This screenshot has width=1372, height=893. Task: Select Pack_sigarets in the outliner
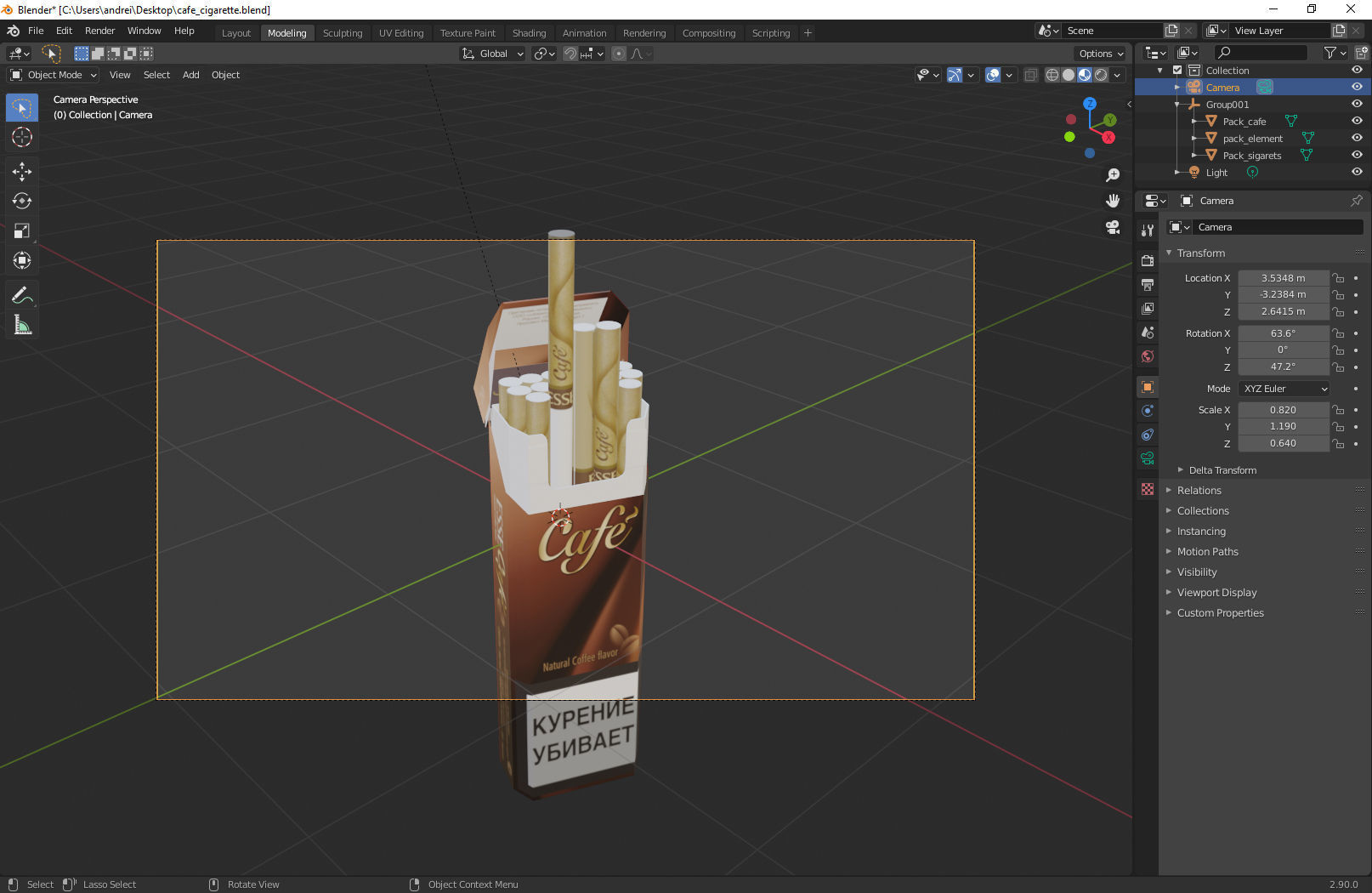click(x=1251, y=156)
